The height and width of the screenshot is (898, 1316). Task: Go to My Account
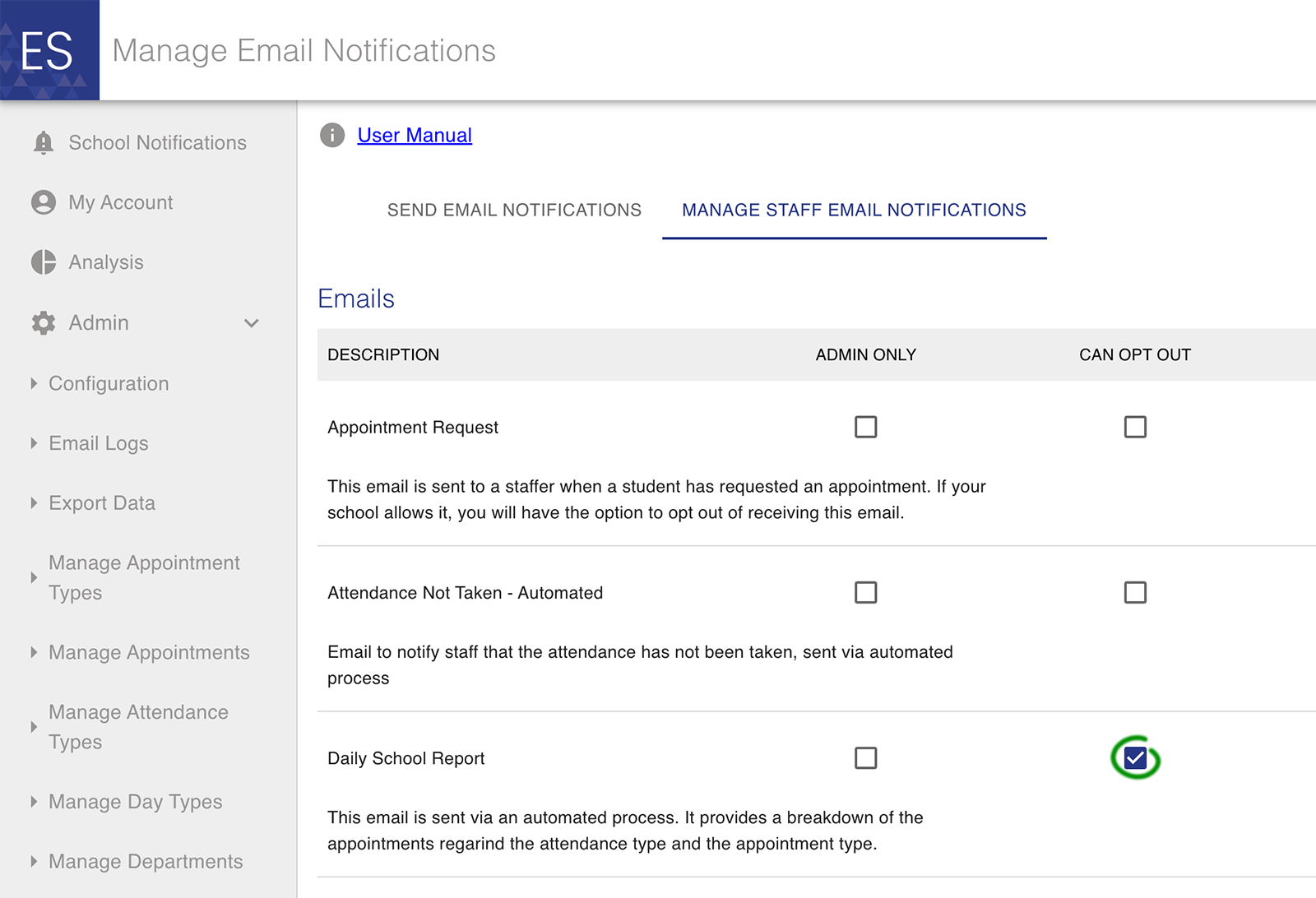click(121, 202)
